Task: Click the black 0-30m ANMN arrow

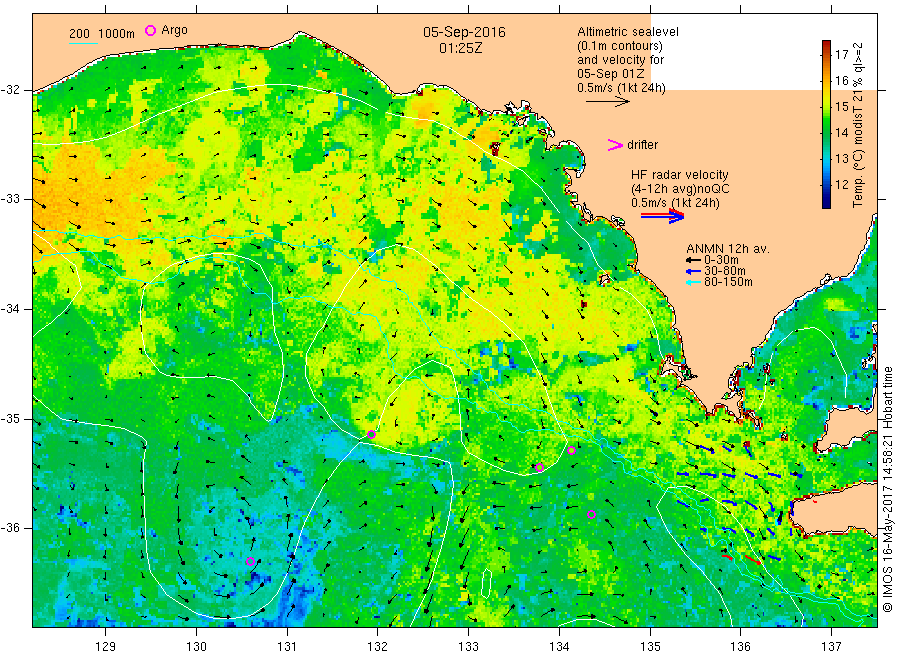Action: tap(693, 260)
